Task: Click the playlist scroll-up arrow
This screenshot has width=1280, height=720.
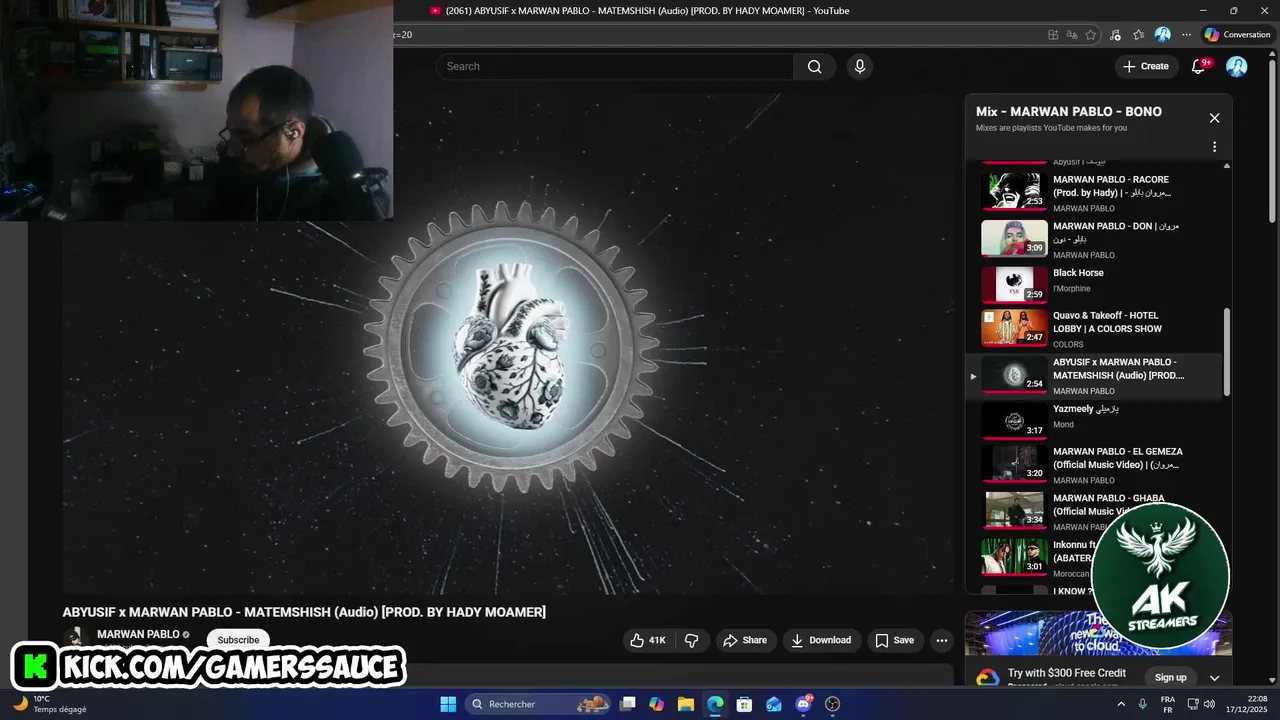Action: tap(1227, 165)
